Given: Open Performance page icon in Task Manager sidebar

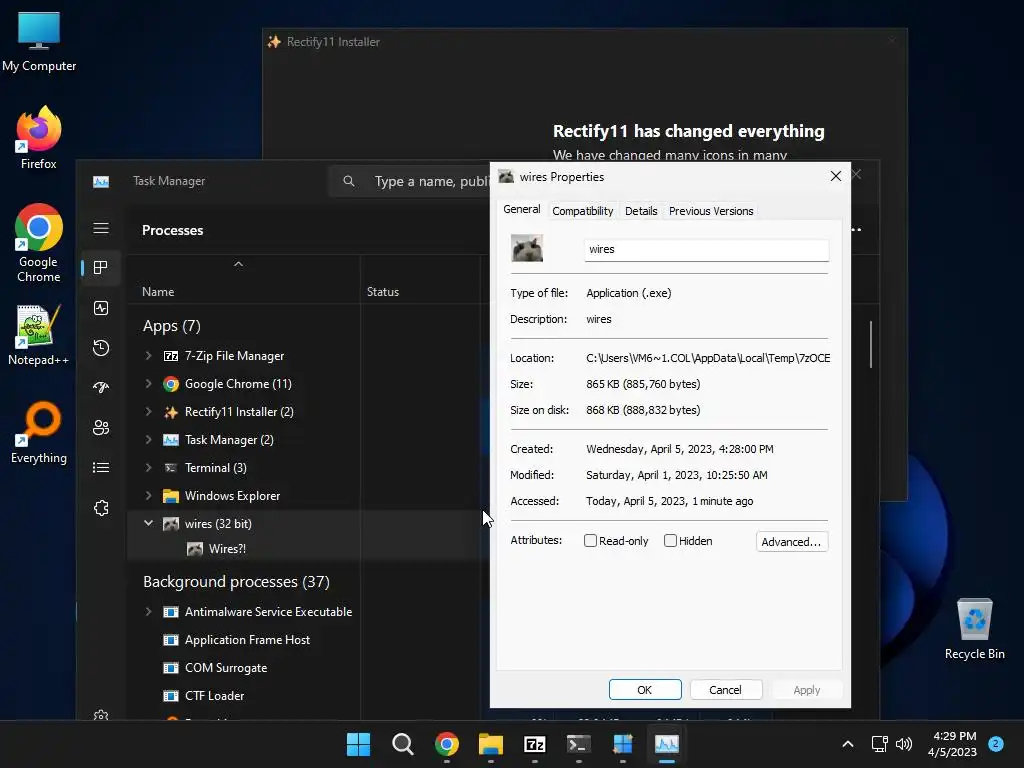Looking at the screenshot, I should 101,308.
